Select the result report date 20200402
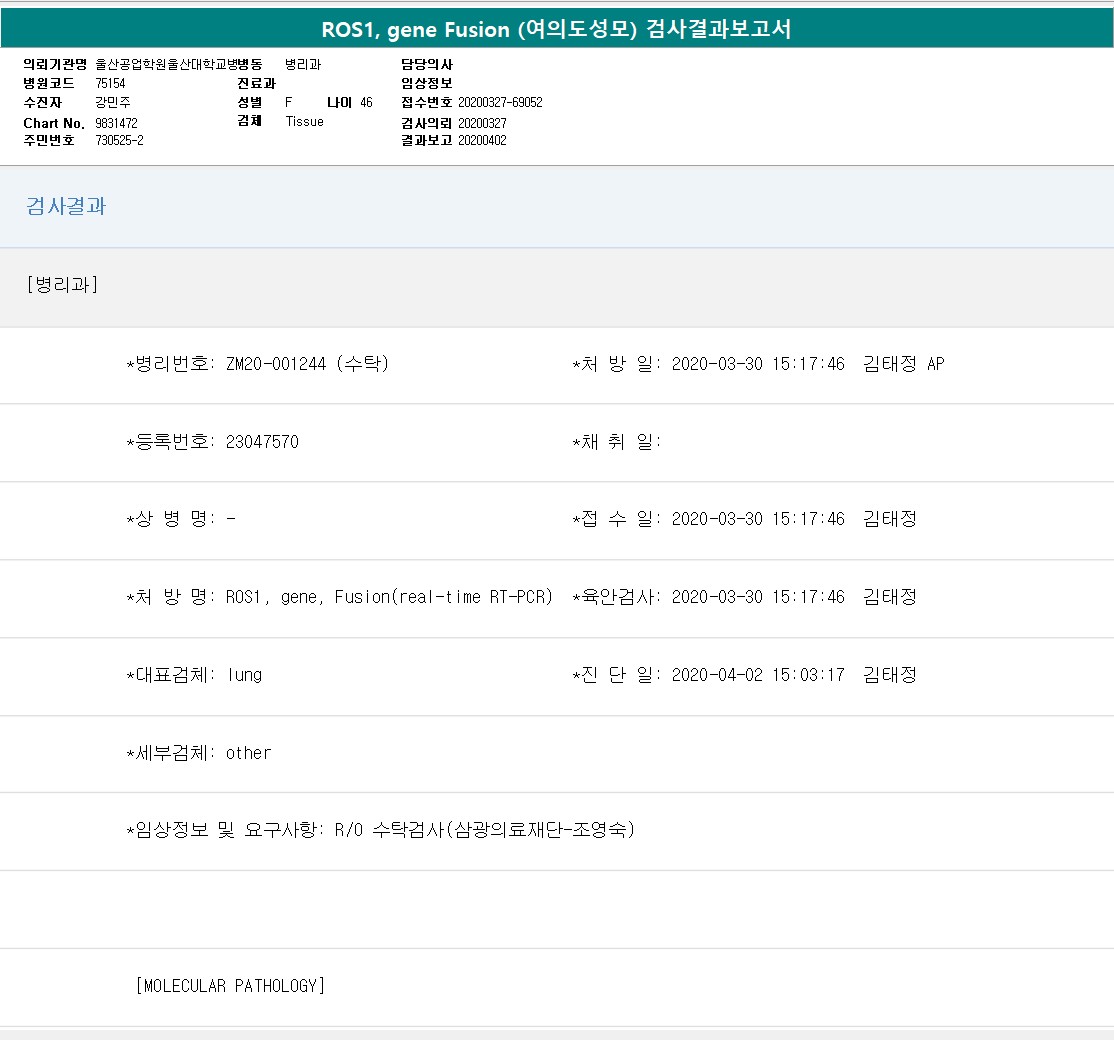1114x1040 pixels. (x=482, y=141)
